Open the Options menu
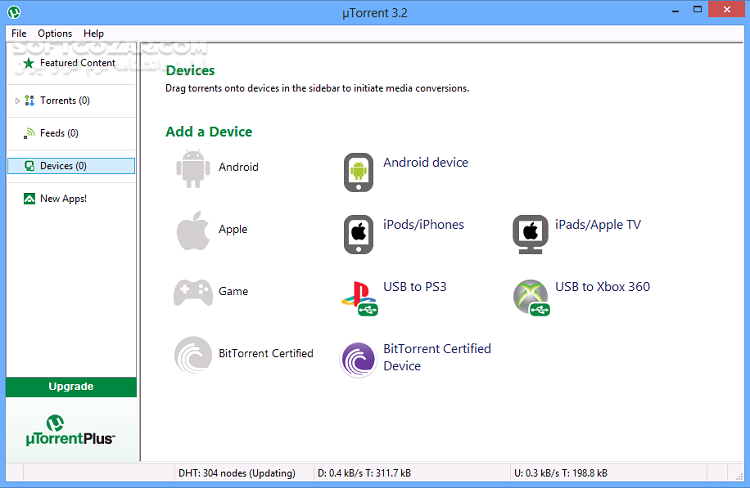This screenshot has height=488, width=750. [55, 33]
